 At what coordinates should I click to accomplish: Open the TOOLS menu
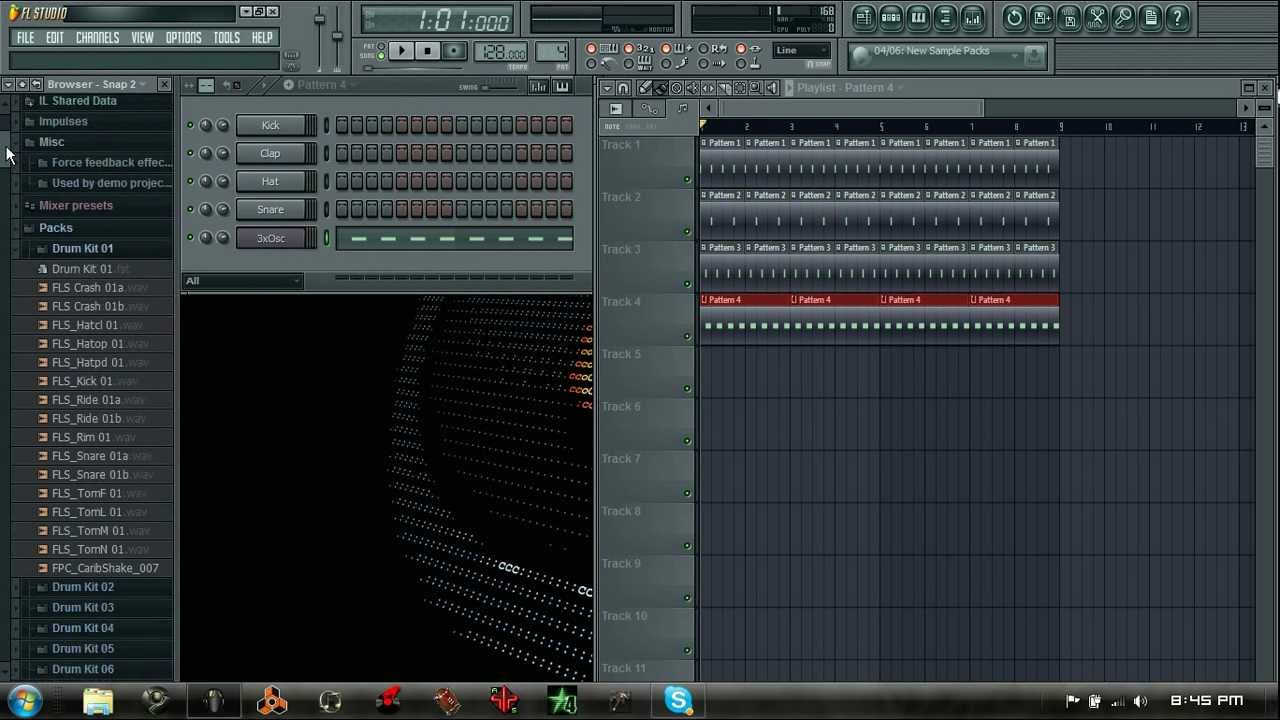(227, 38)
